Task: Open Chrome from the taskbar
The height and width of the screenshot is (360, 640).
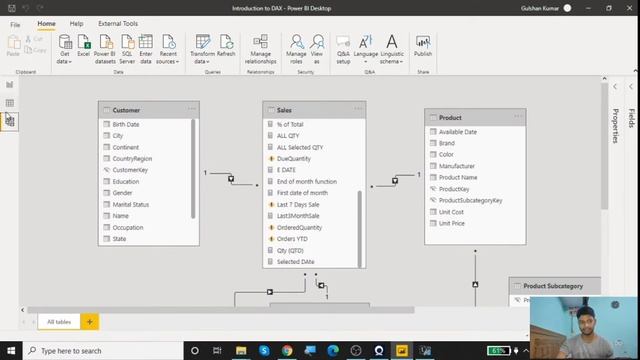Action: click(x=287, y=351)
